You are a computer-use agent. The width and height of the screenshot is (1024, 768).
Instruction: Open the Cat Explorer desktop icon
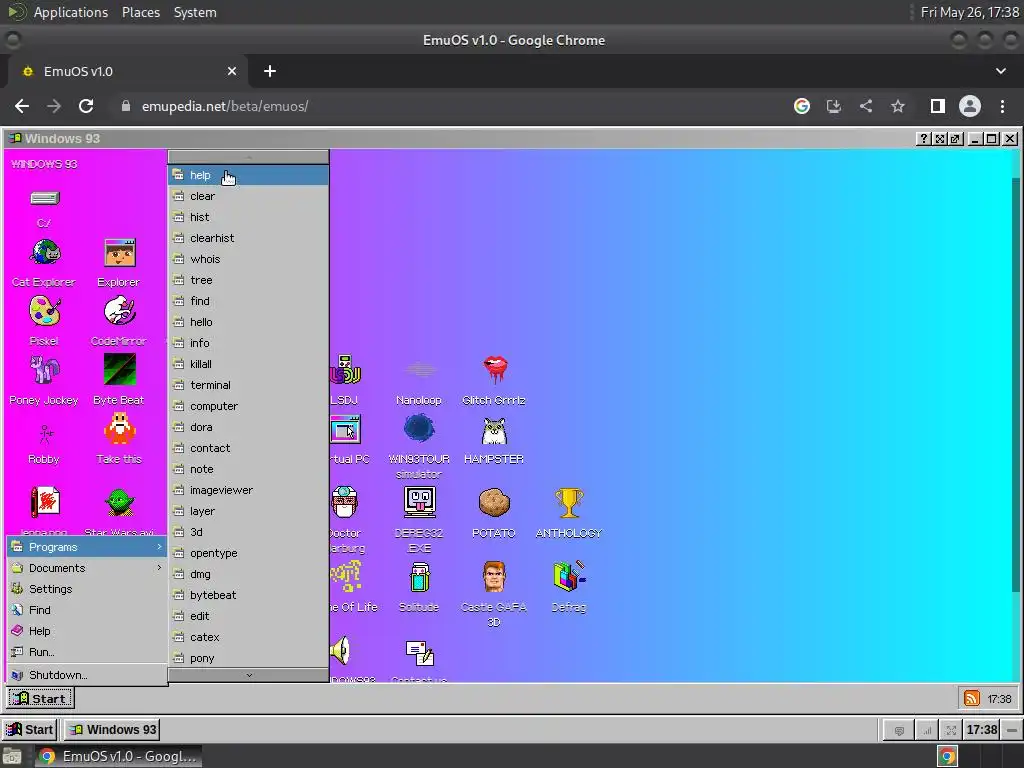[44, 253]
